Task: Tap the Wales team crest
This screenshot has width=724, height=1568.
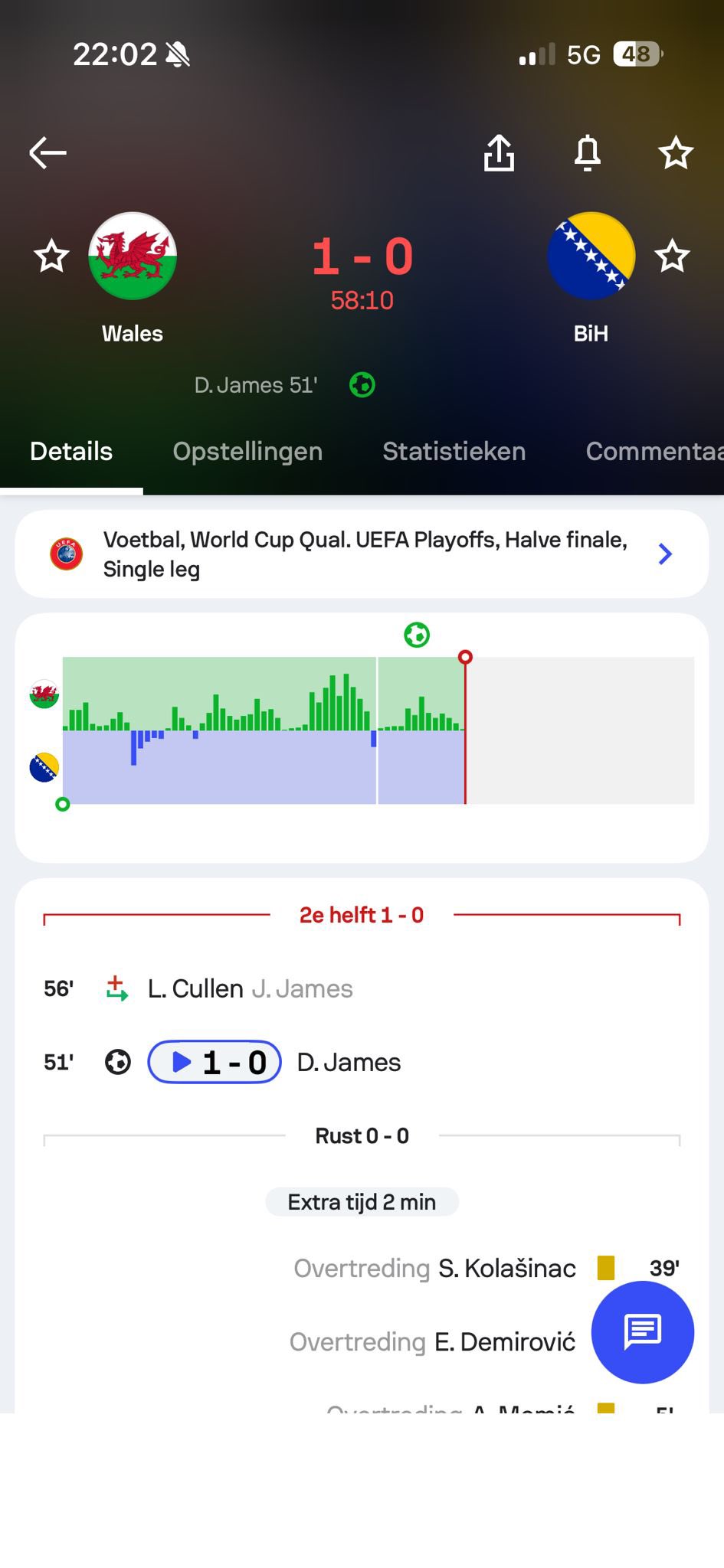Action: (x=133, y=256)
